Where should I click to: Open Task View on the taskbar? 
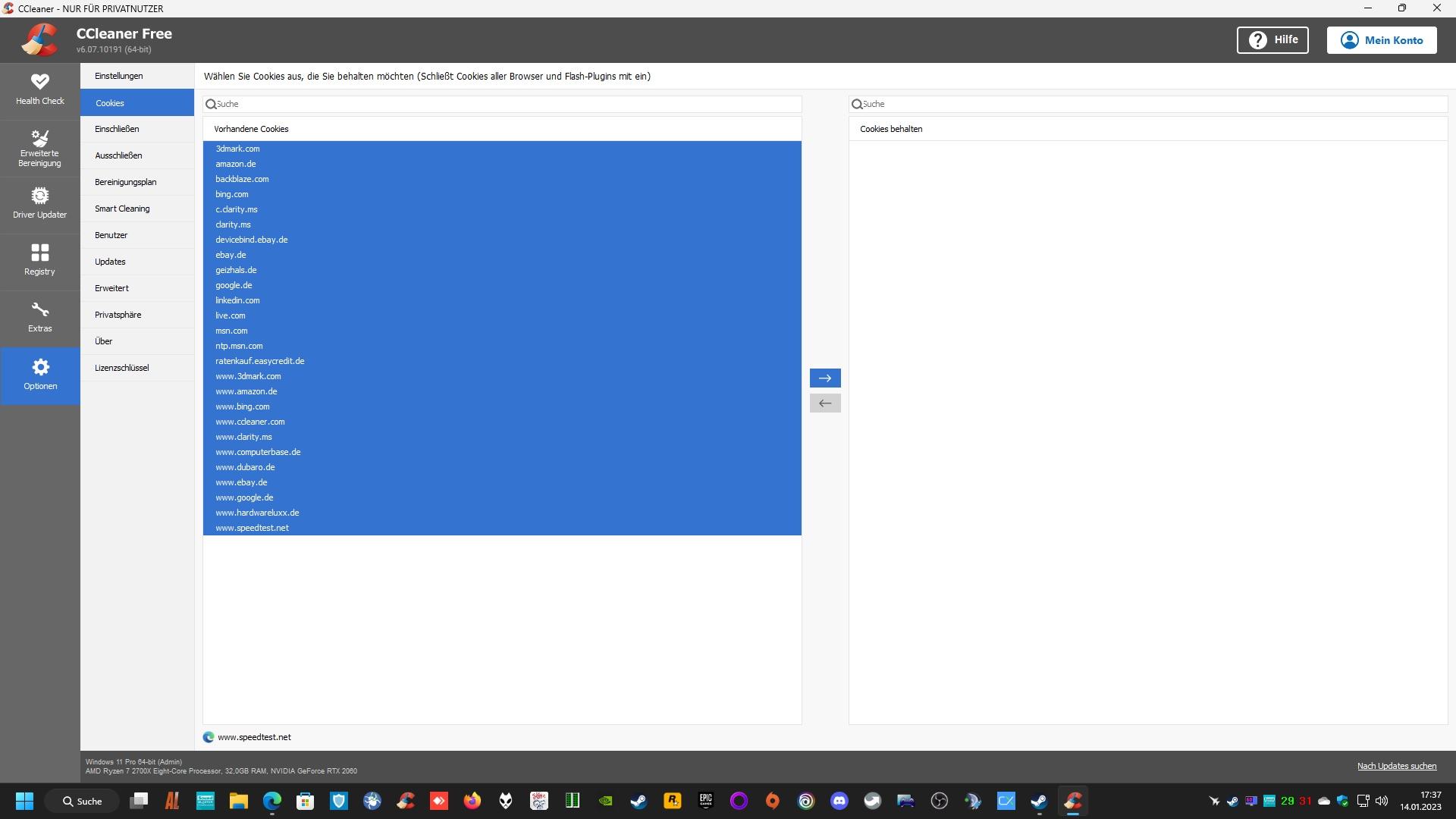[139, 801]
